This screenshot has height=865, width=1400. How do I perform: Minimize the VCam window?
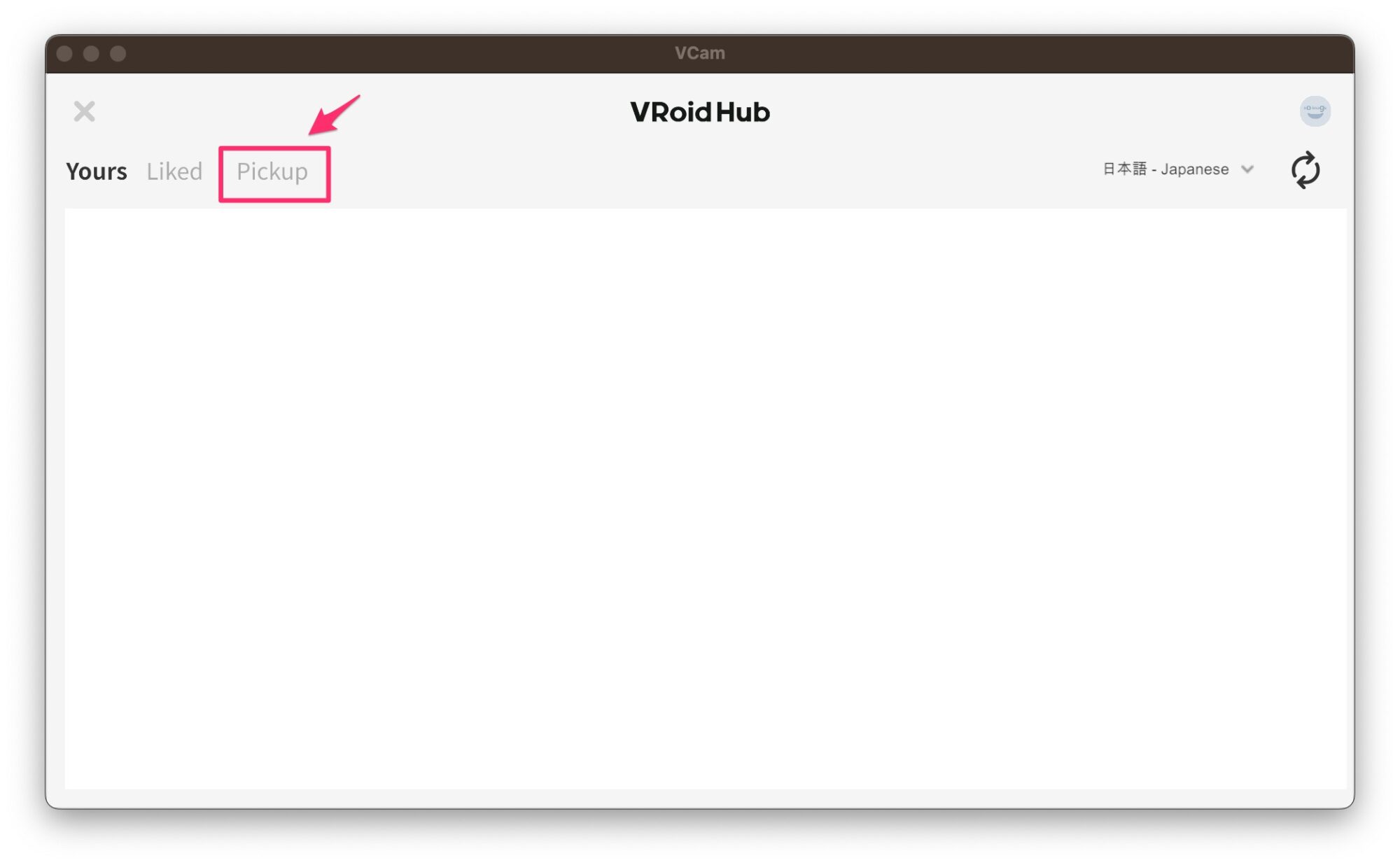(x=91, y=53)
